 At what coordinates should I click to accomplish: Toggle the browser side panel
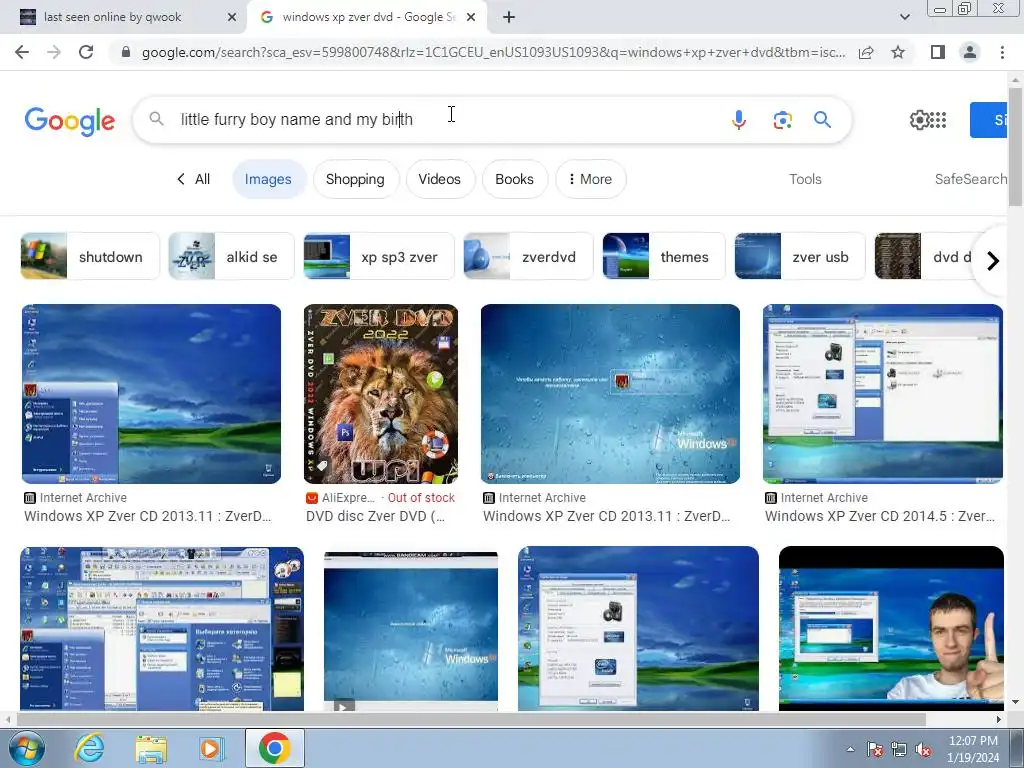[938, 52]
